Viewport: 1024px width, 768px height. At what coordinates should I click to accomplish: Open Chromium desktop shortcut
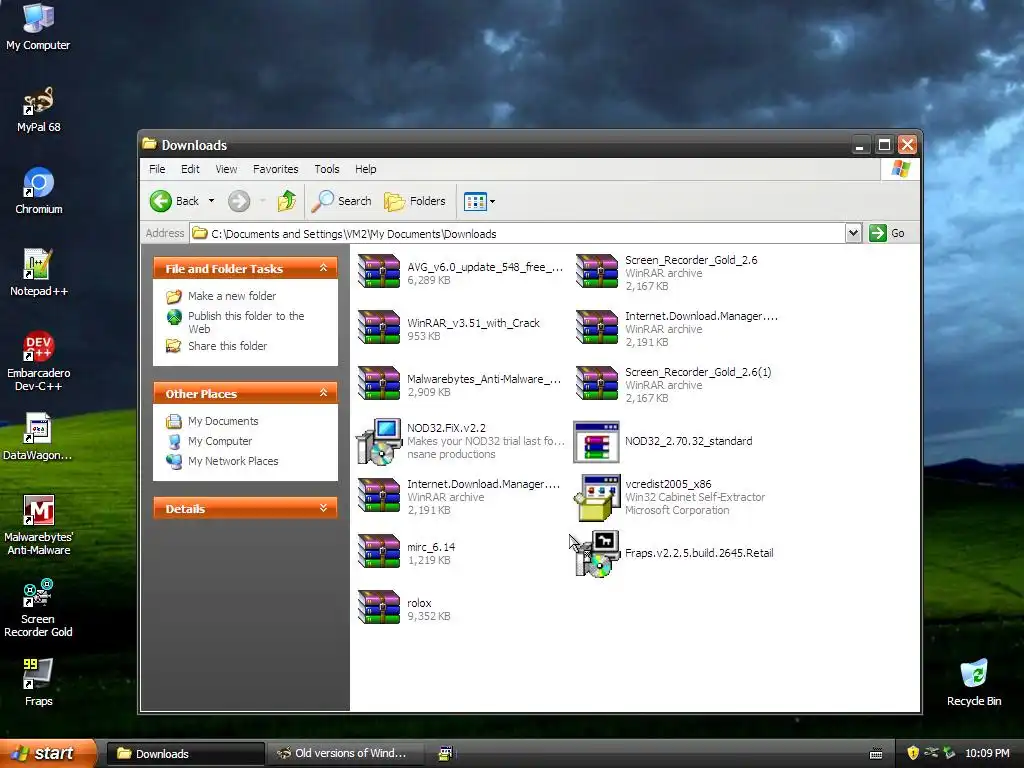[38, 191]
